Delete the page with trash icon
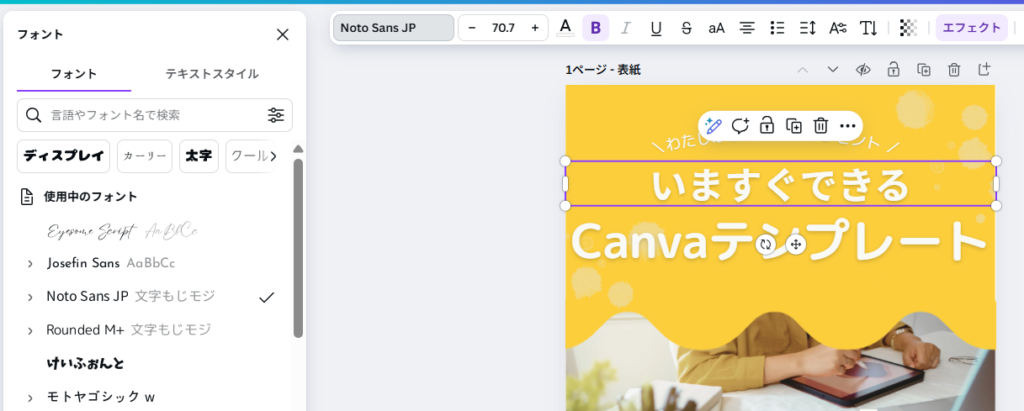This screenshot has width=1024, height=411. coord(954,70)
